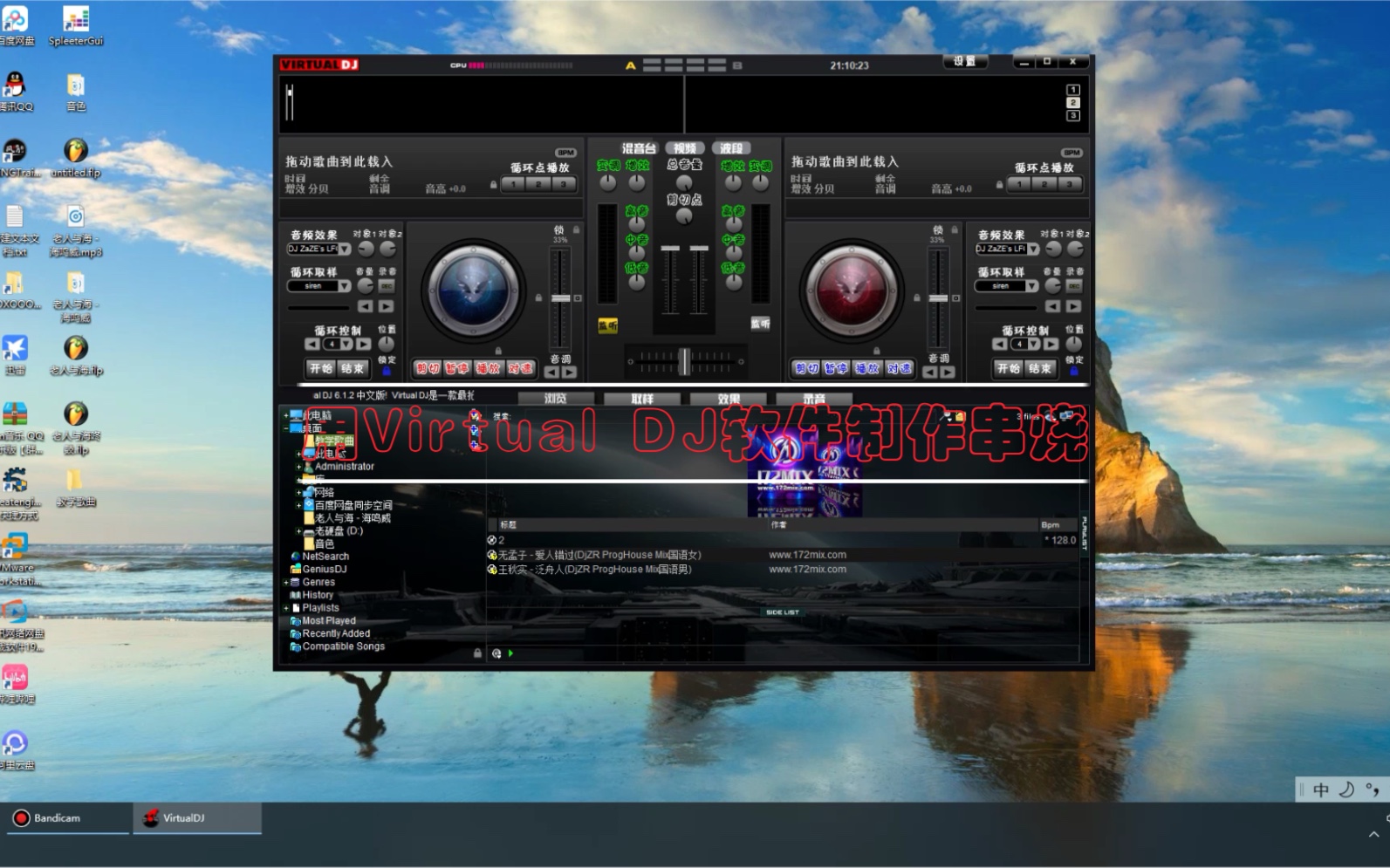Viewport: 1390px width, 868px height.
Task: Click right deck sampler next arrow
Action: pyautogui.click(x=1073, y=306)
